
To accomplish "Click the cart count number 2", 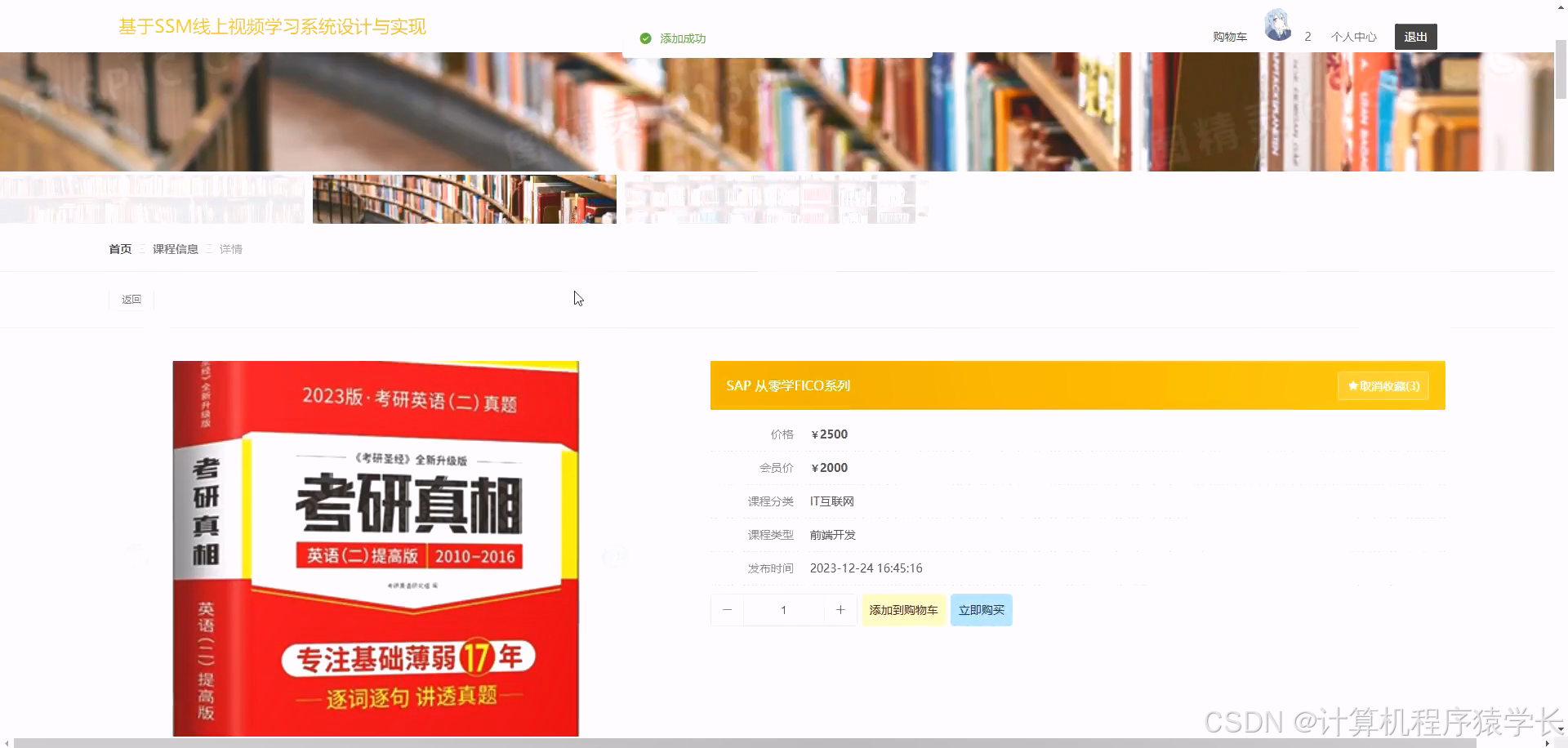I will click(x=1307, y=37).
